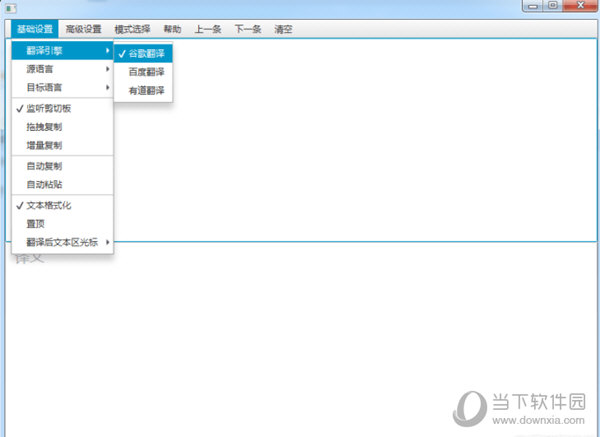600x437 pixels.
Task: Open the 模式选择 menu
Action: (132, 29)
